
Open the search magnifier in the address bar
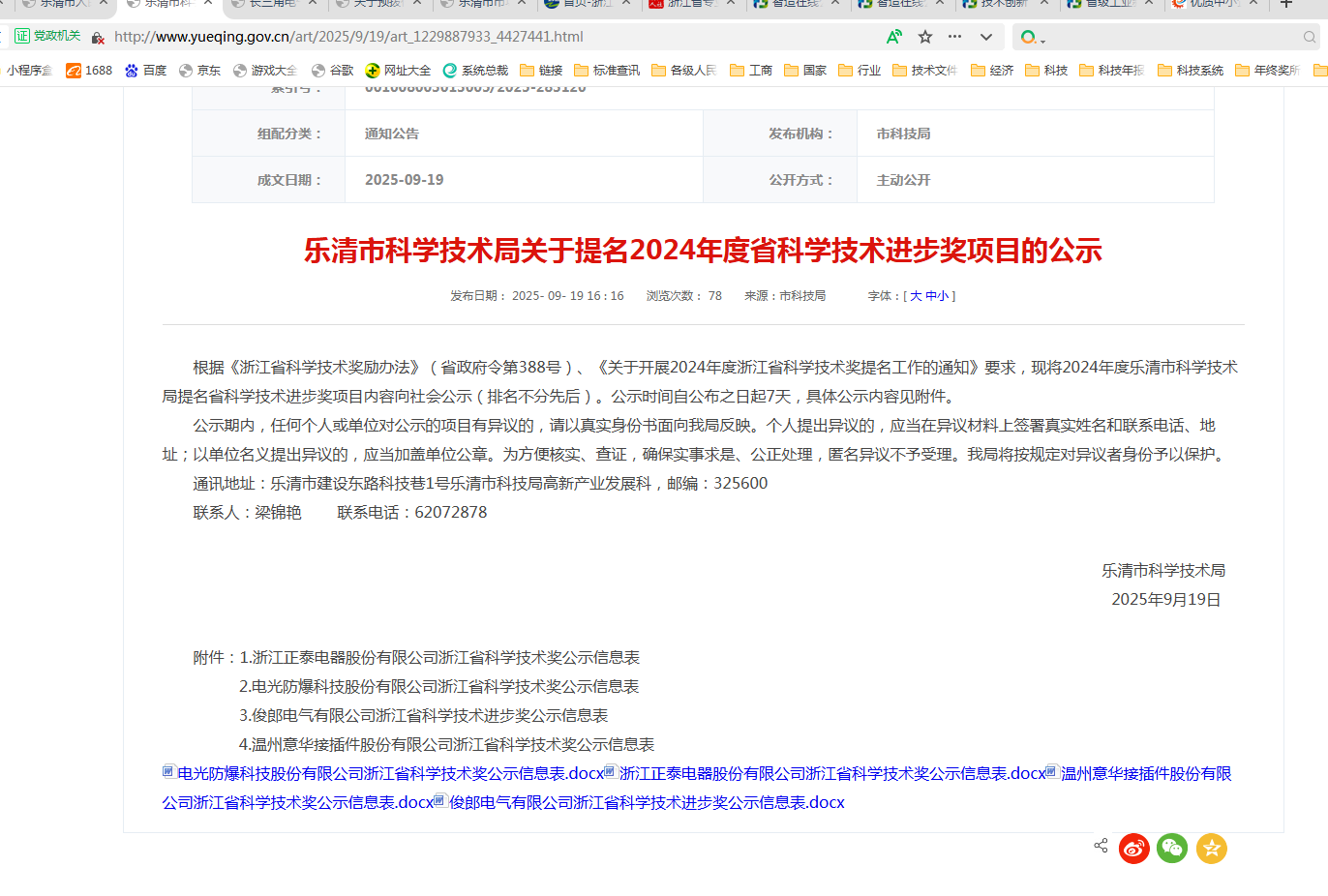(1311, 36)
